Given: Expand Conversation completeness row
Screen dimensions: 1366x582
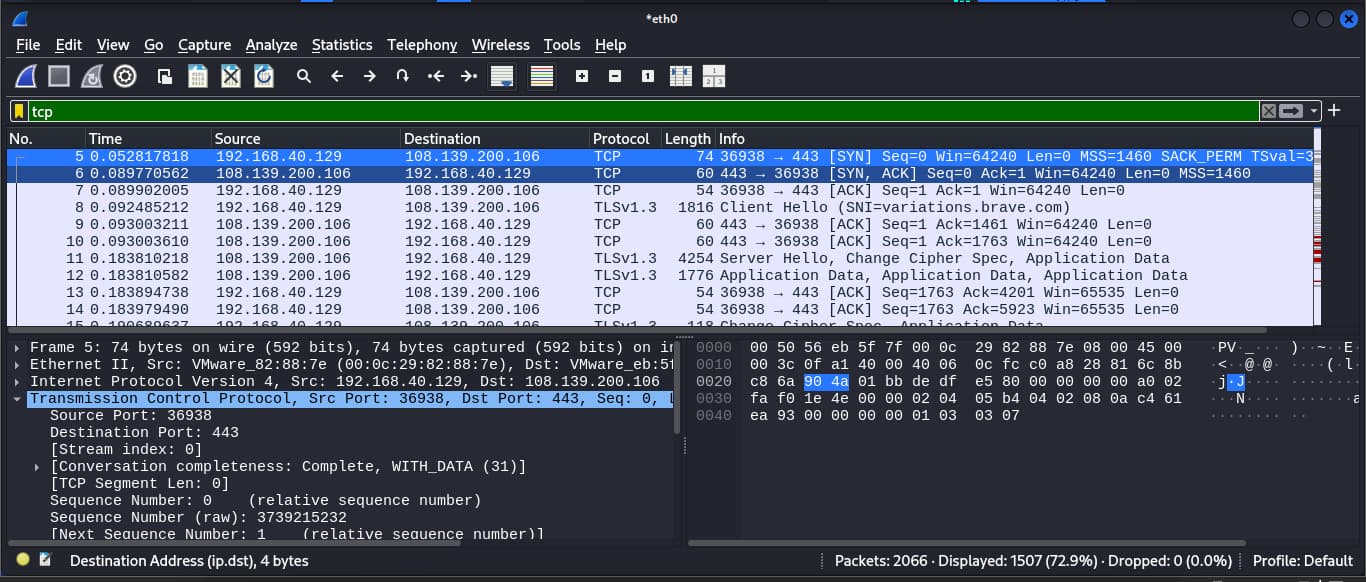Looking at the screenshot, I should [x=37, y=466].
